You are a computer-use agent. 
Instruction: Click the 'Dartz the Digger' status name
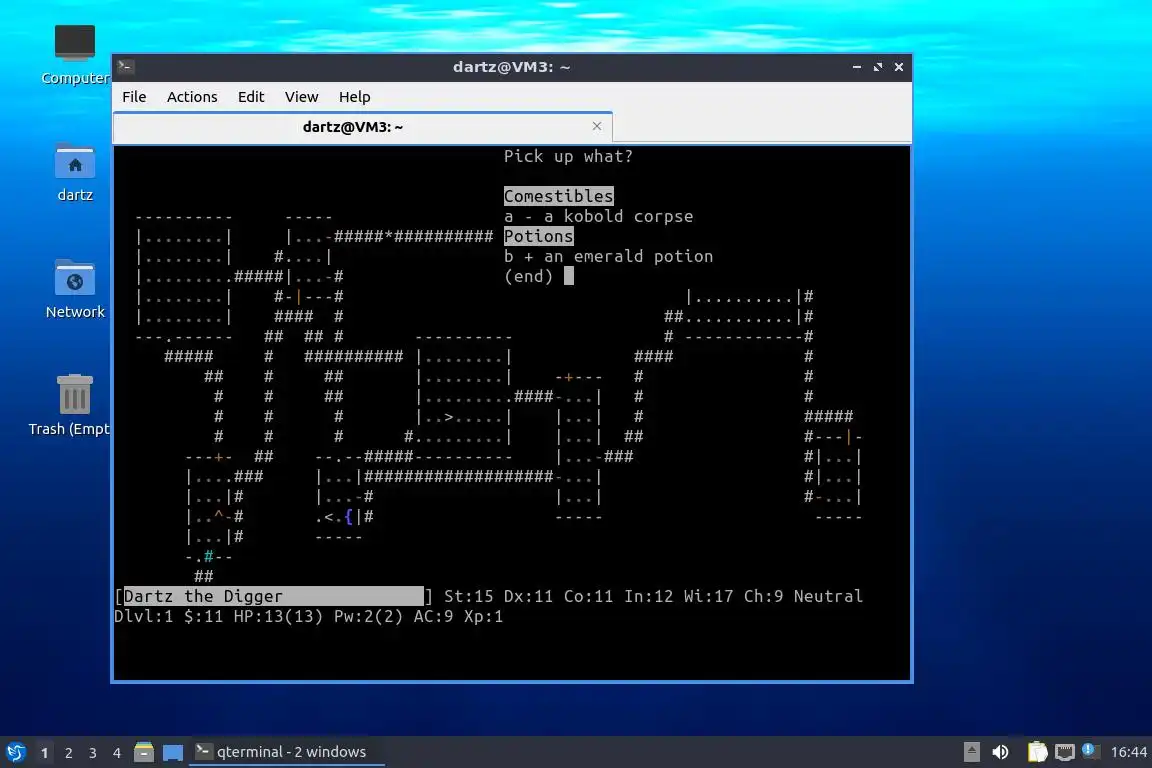point(203,596)
